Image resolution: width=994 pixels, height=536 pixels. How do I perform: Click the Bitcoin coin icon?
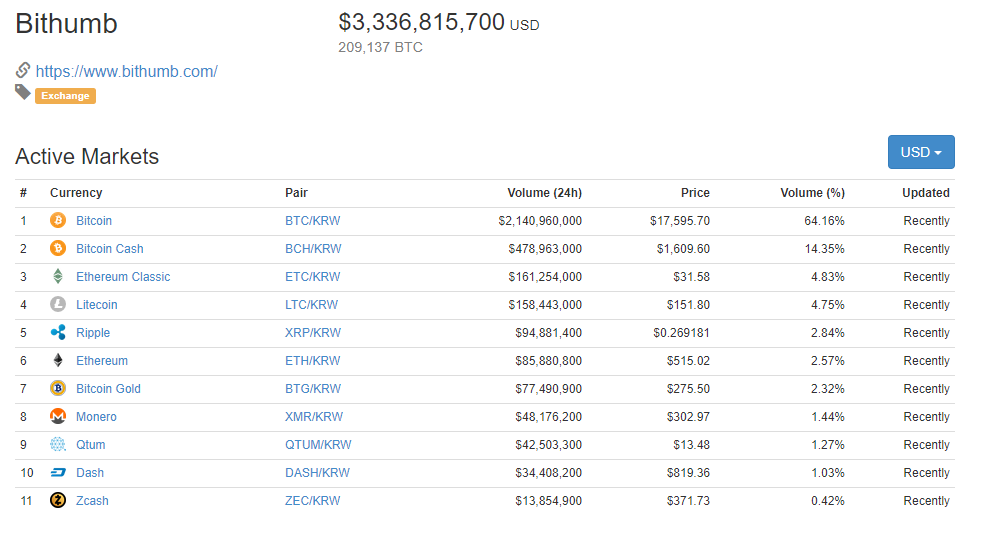pos(58,221)
